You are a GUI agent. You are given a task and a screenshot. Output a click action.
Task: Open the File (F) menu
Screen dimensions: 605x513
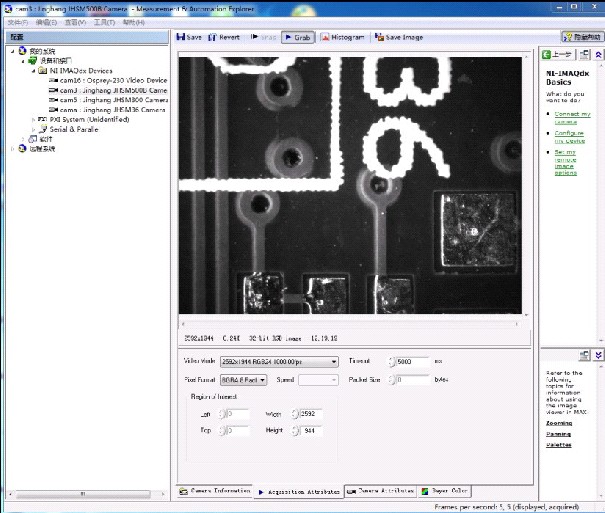coord(18,22)
